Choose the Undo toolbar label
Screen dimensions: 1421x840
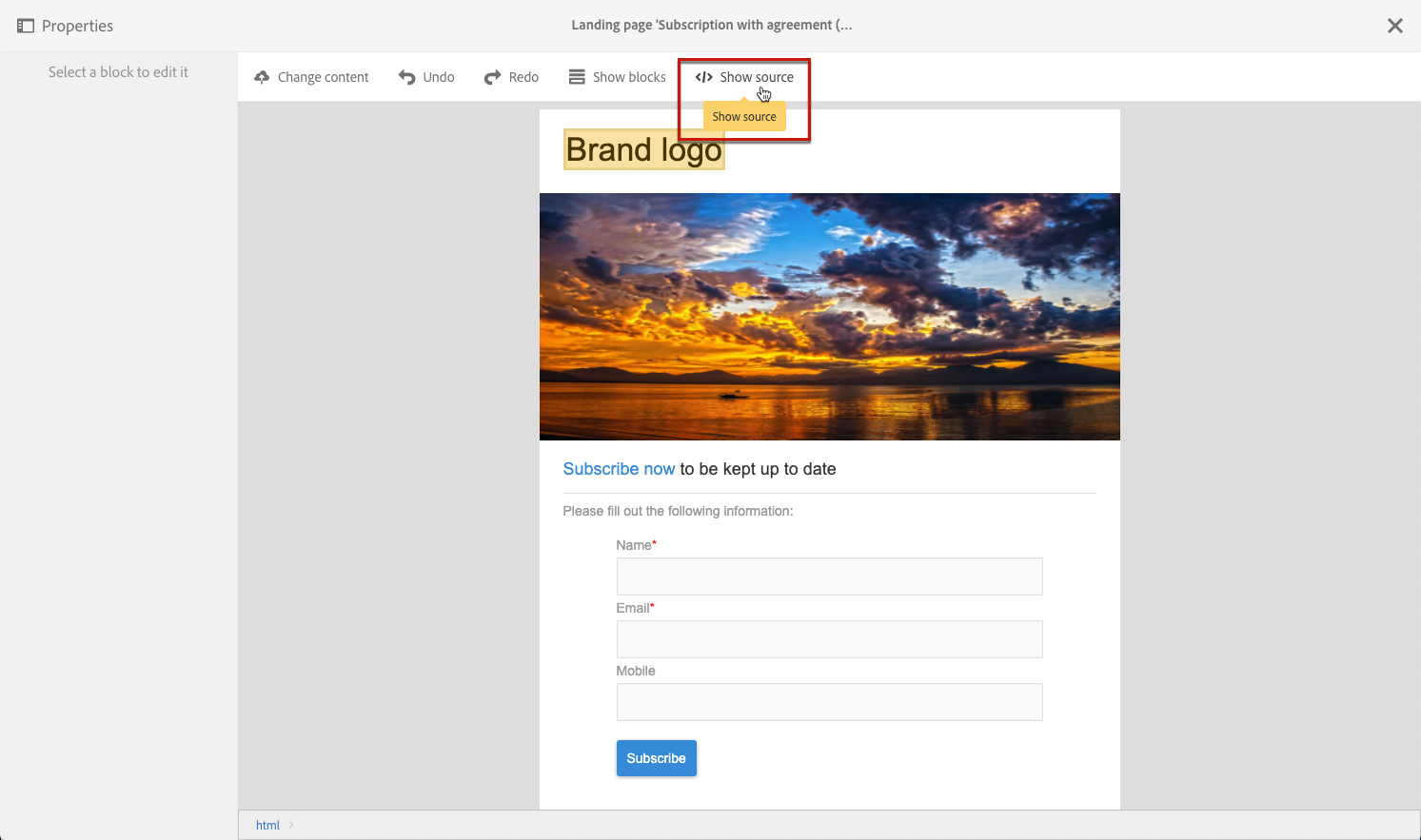[x=439, y=77]
